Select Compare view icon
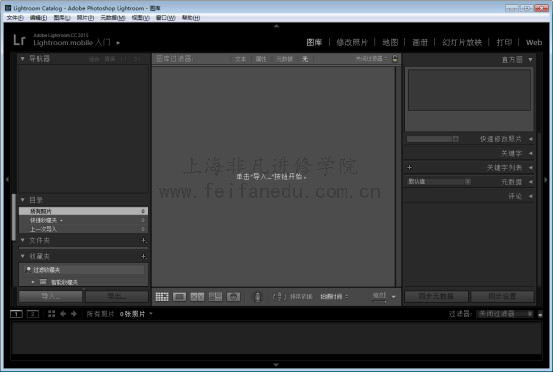 197,297
